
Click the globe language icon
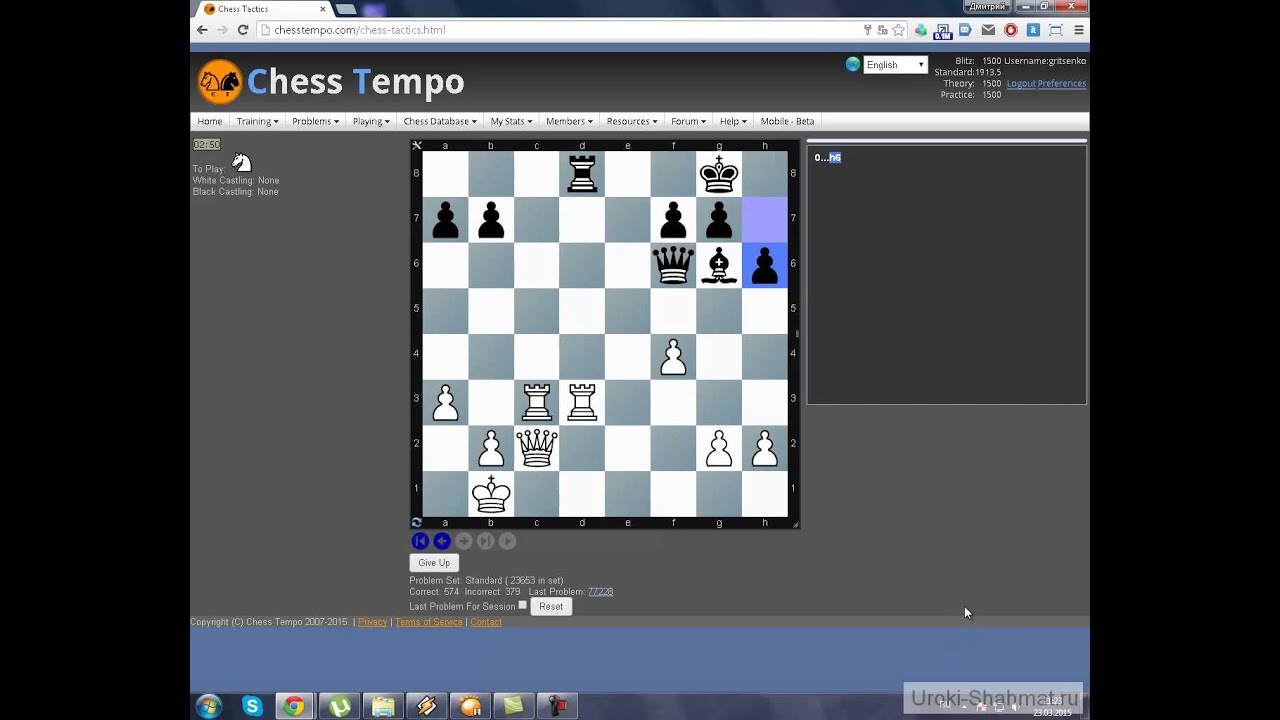click(853, 64)
